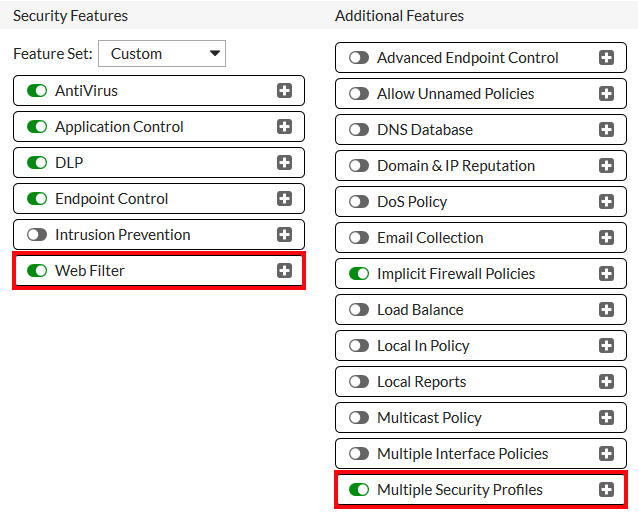Click the plus icon beside AntiVirus
Screen dimensions: 638x518
[284, 91]
